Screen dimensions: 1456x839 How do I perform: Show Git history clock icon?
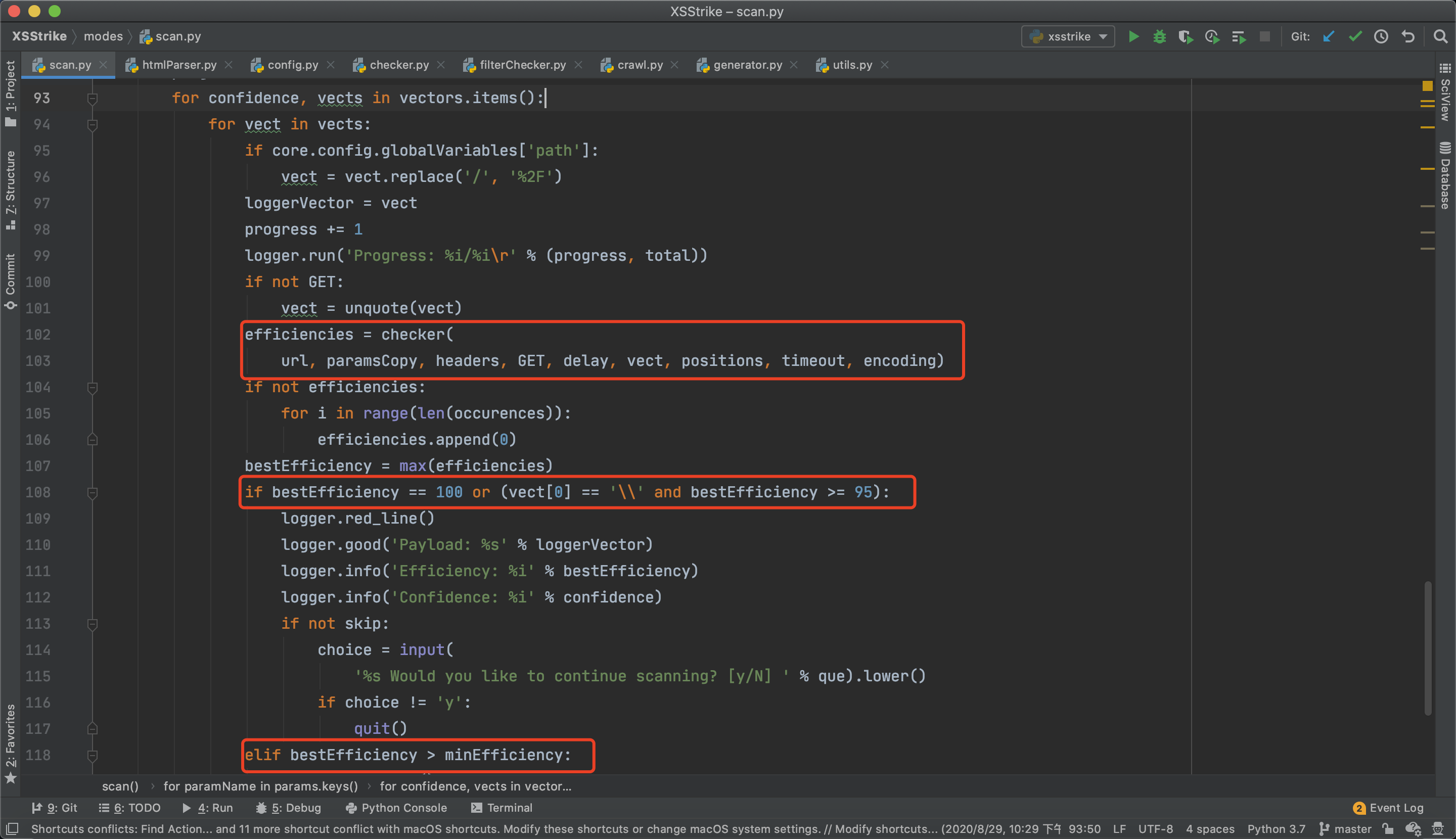pos(1381,37)
